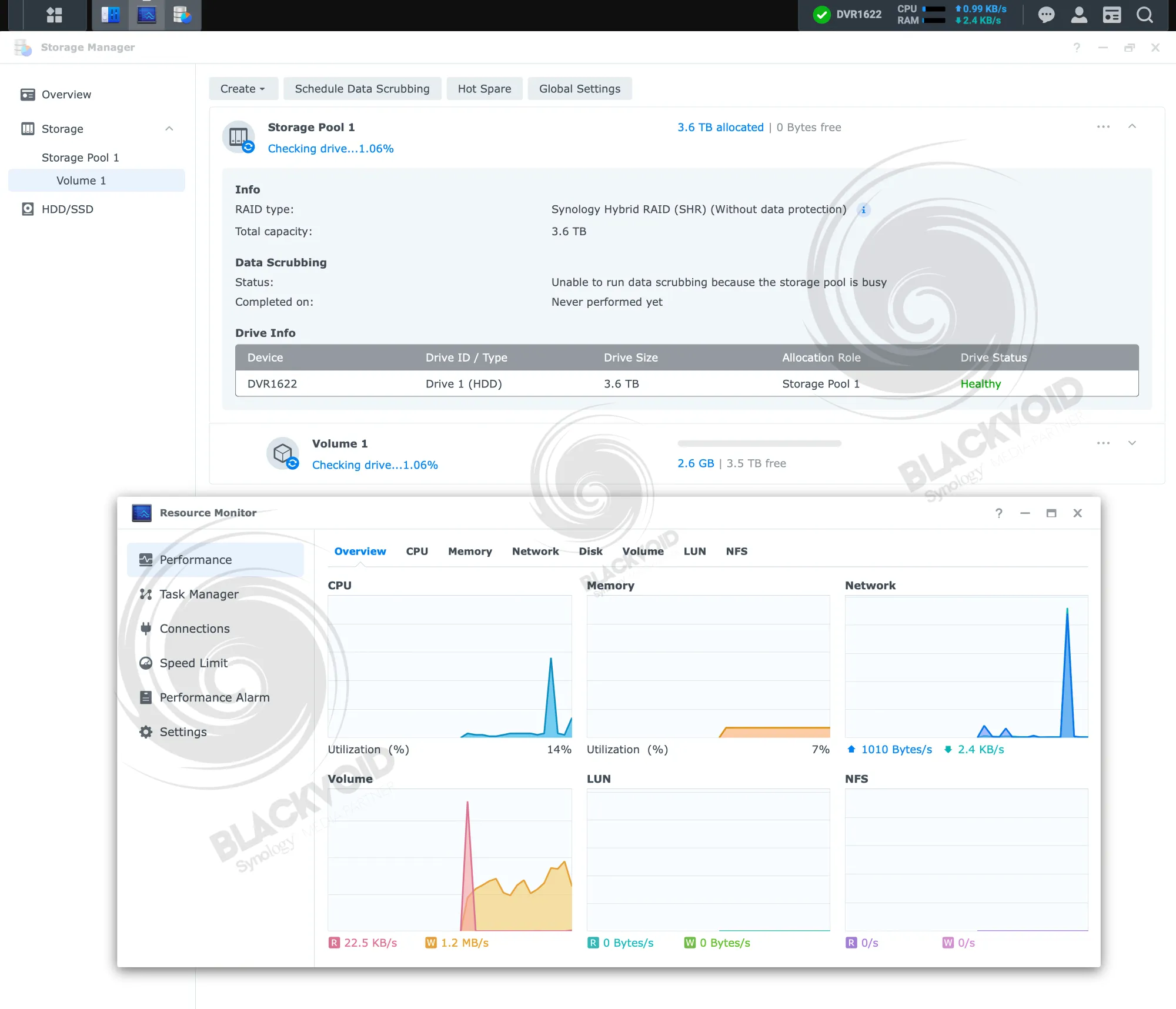Image resolution: width=1176 pixels, height=1009 pixels.
Task: Open the user account options icon
Action: point(1079,15)
